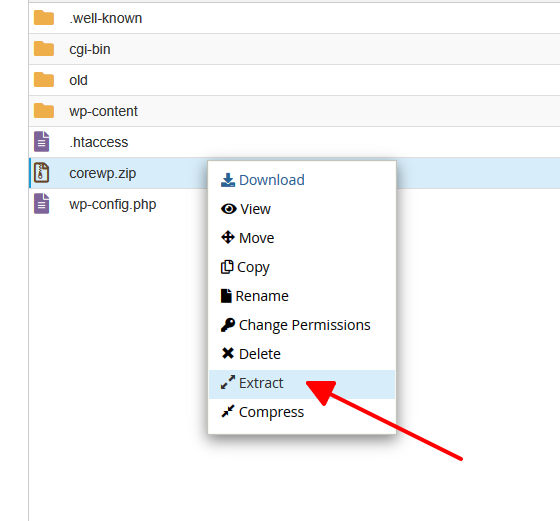Select the cgi-bin folder name

pos(90,50)
